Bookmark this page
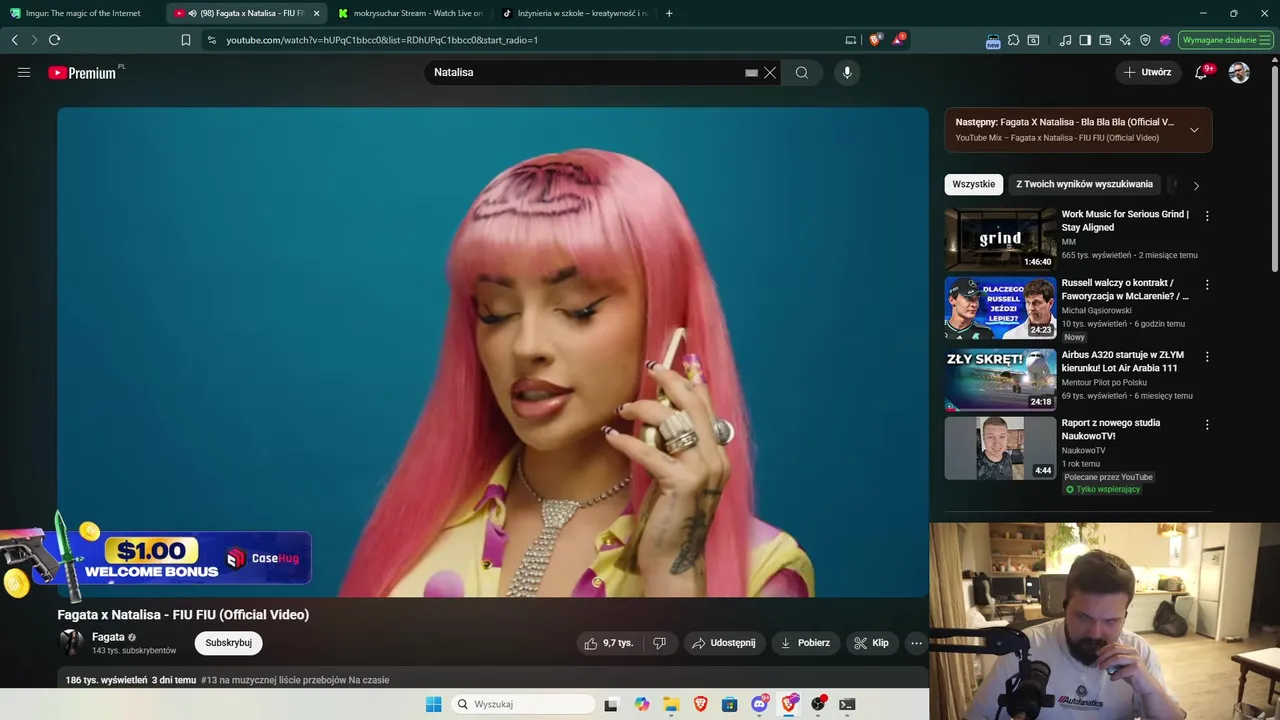1280x720 pixels. tap(186, 40)
